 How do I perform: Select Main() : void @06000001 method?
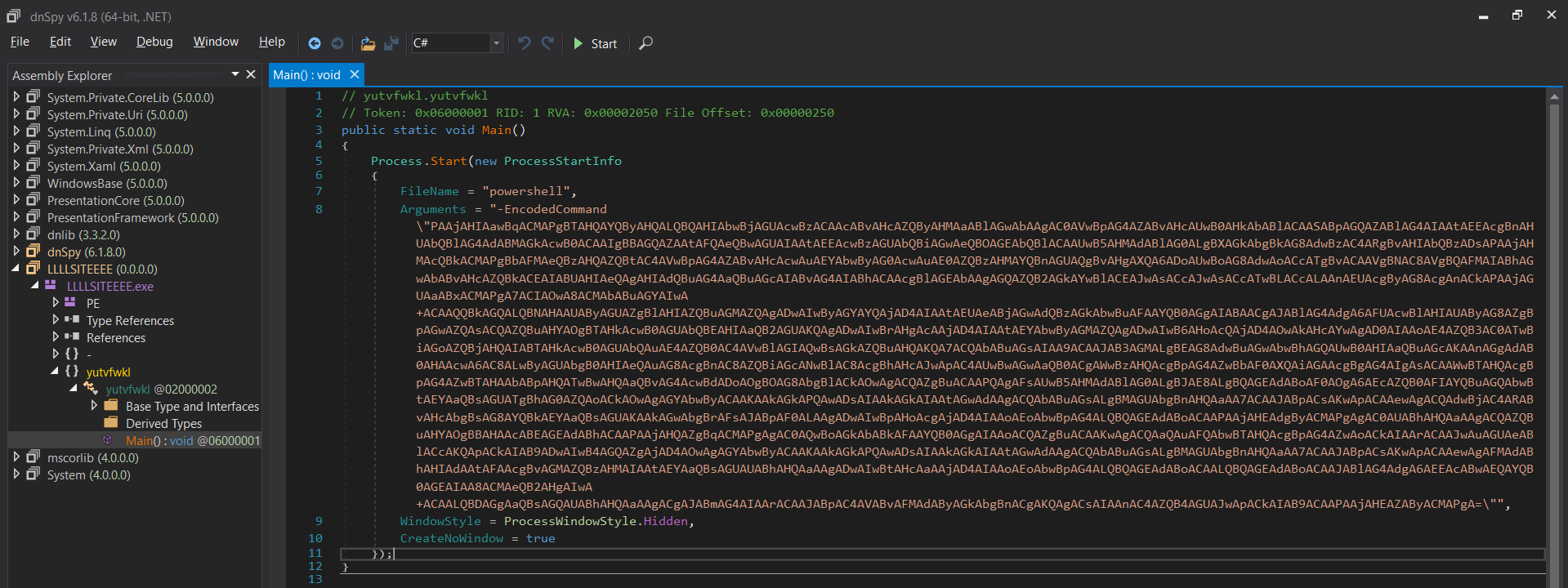tap(193, 441)
